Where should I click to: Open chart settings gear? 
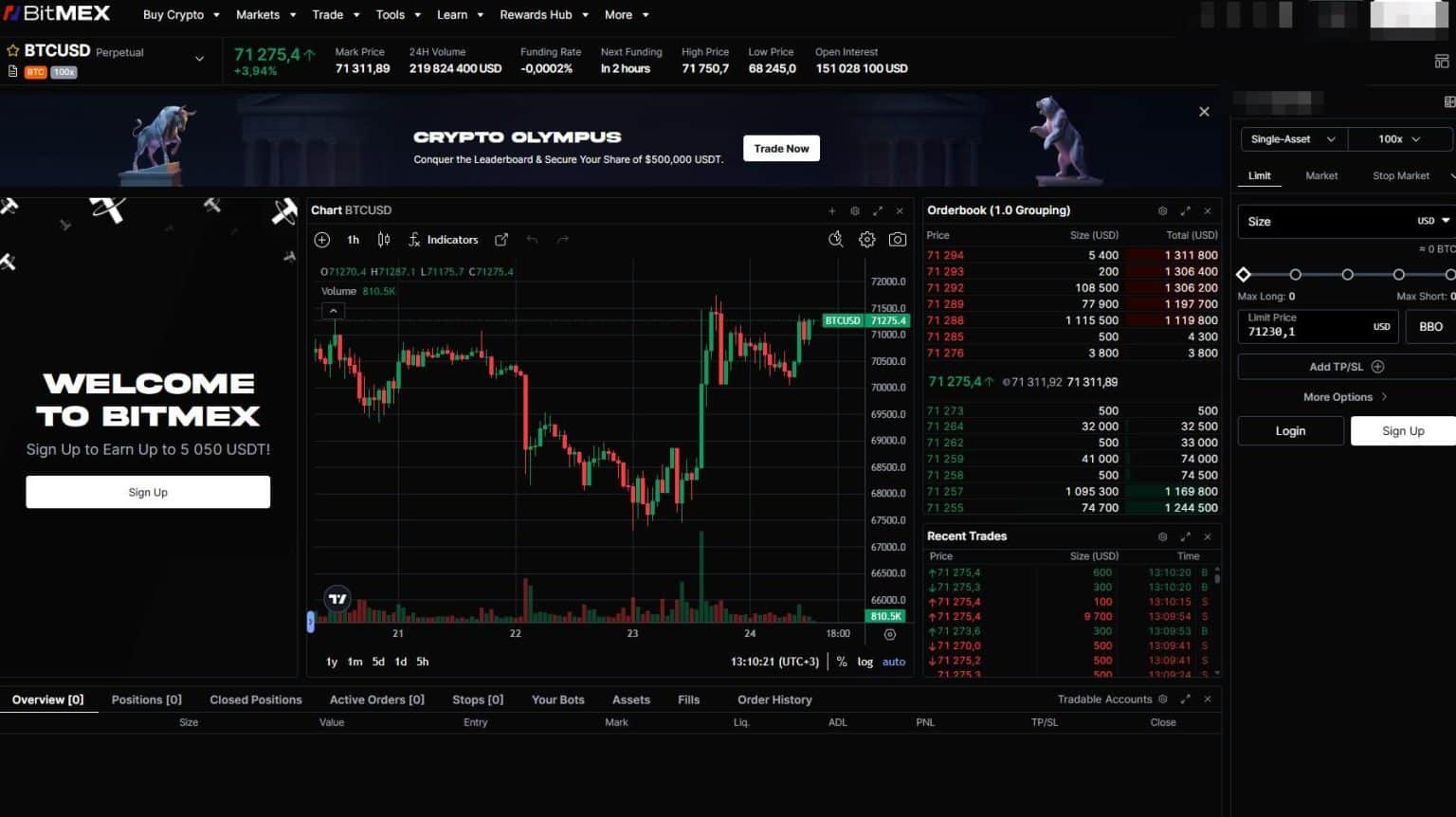(x=866, y=240)
